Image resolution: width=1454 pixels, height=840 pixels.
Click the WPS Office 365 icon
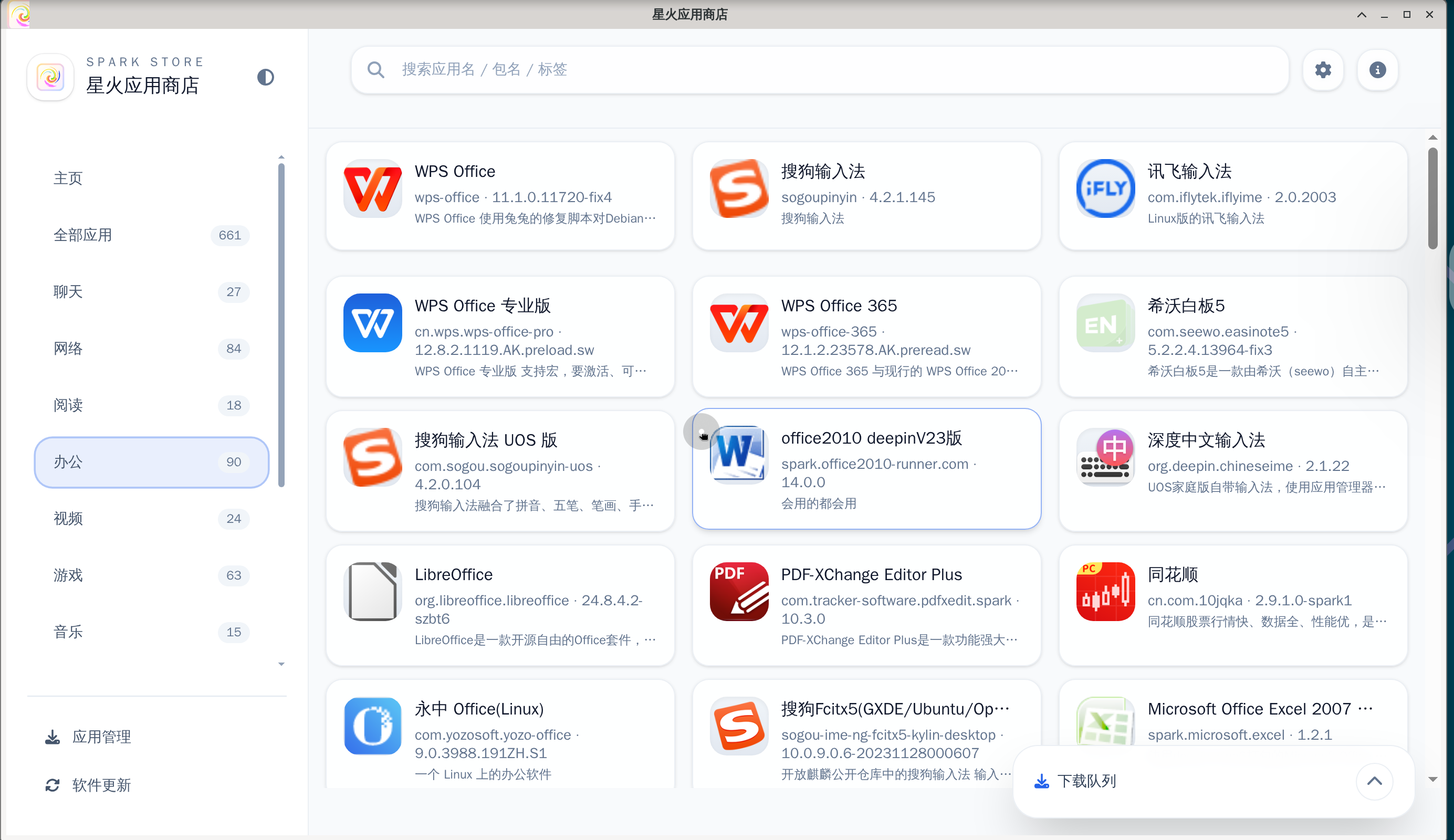click(x=738, y=322)
